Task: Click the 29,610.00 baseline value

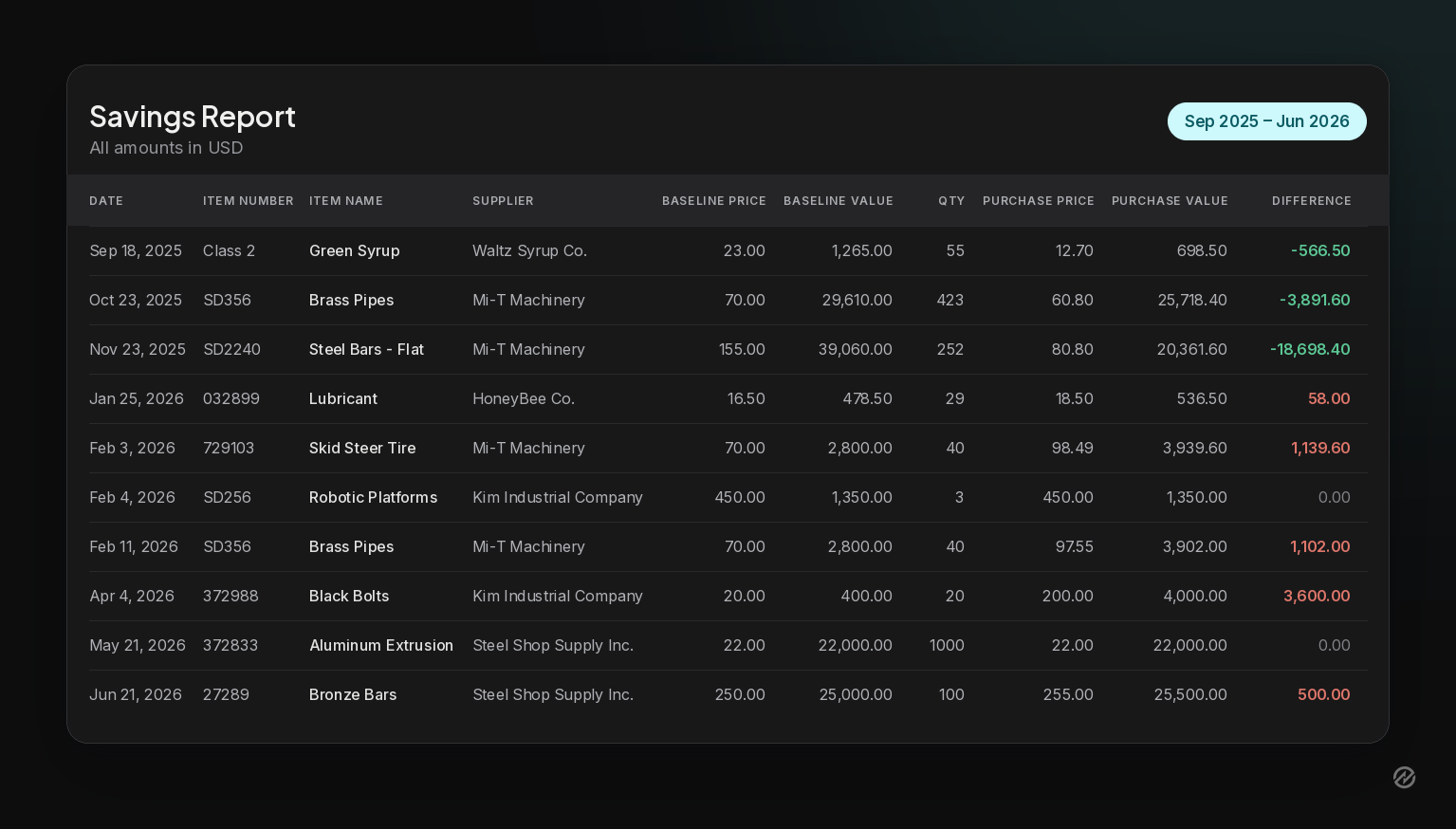Action: point(857,300)
